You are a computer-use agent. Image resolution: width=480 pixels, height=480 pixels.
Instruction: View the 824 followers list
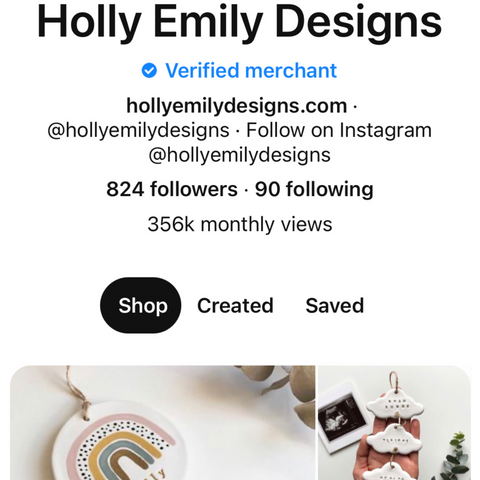[172, 189]
